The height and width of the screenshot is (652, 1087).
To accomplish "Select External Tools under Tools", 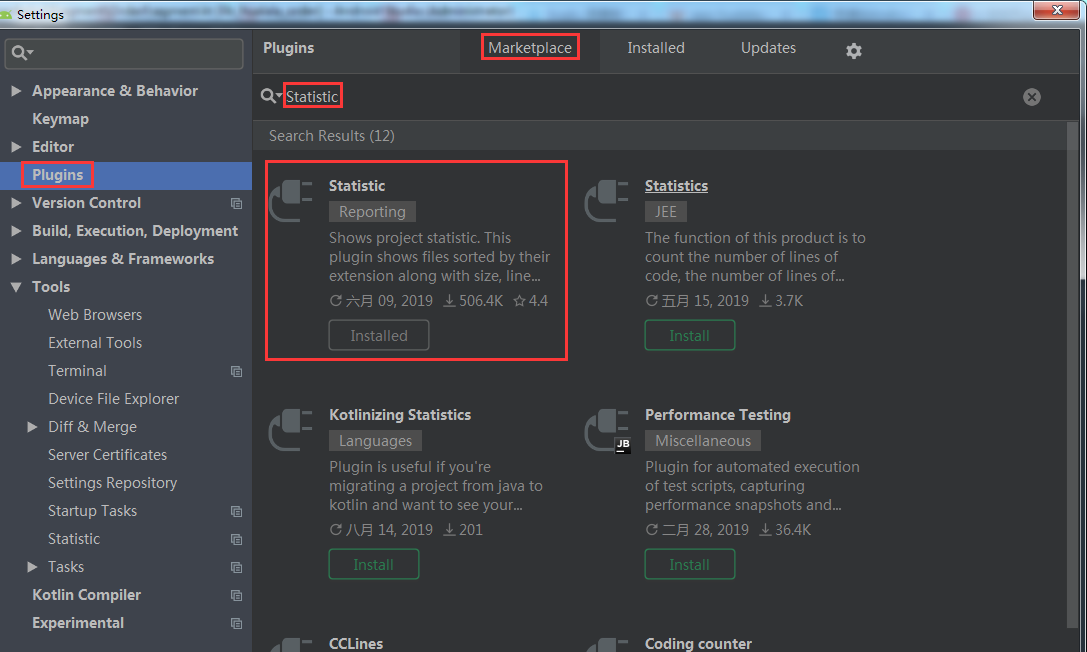I will point(95,342).
